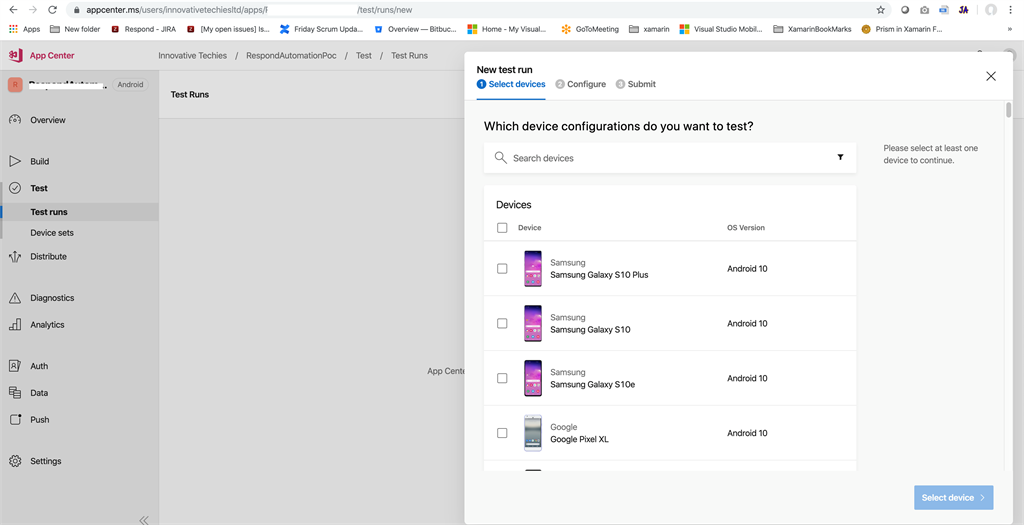The image size is (1024, 525).
Task: Click the Search devices input field
Action: tap(669, 158)
